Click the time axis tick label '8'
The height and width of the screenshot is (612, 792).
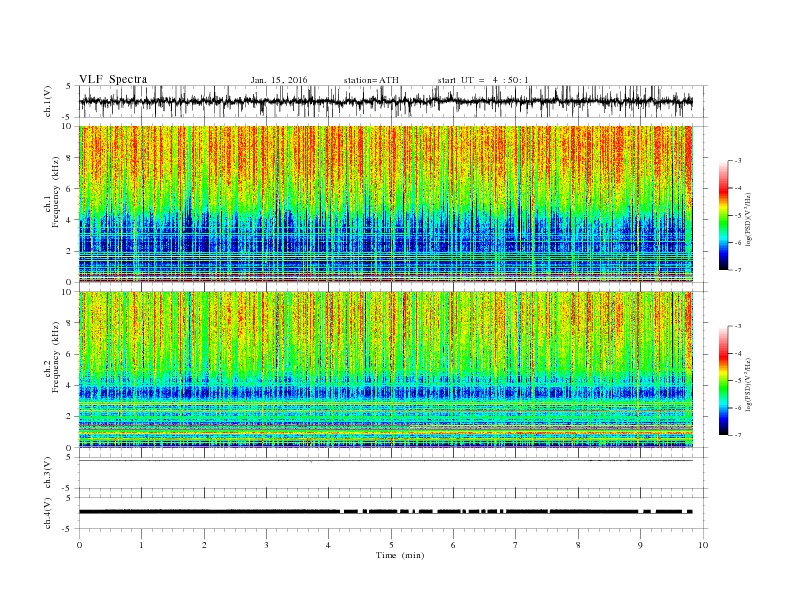tap(578, 545)
